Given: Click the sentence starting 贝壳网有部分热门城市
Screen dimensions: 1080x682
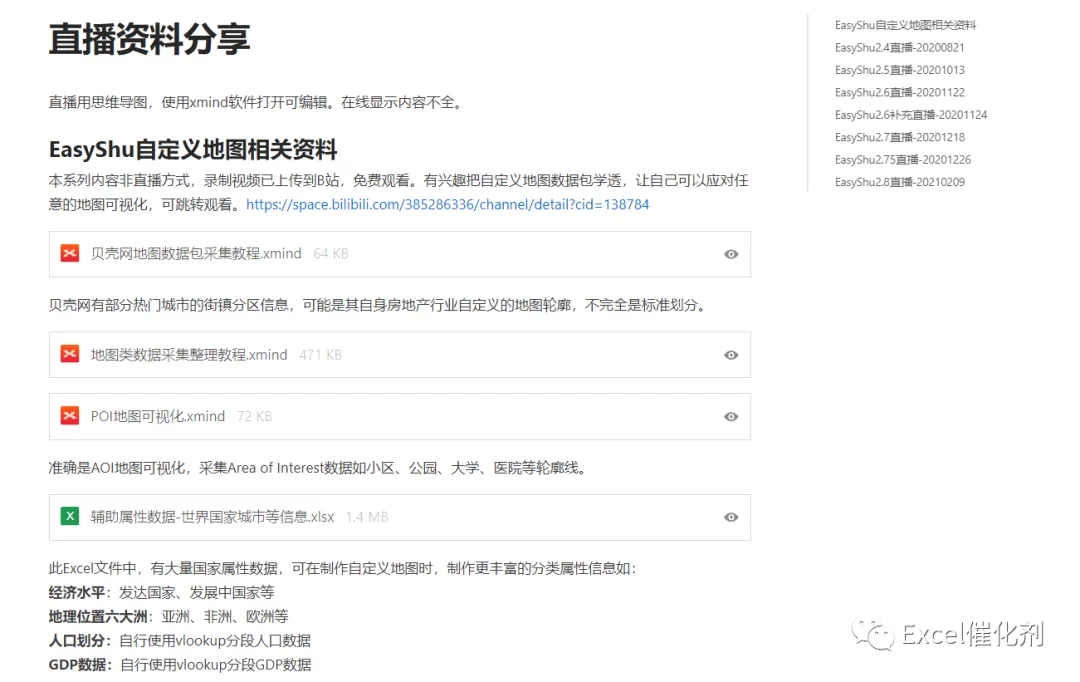Looking at the screenshot, I should click(x=380, y=304).
